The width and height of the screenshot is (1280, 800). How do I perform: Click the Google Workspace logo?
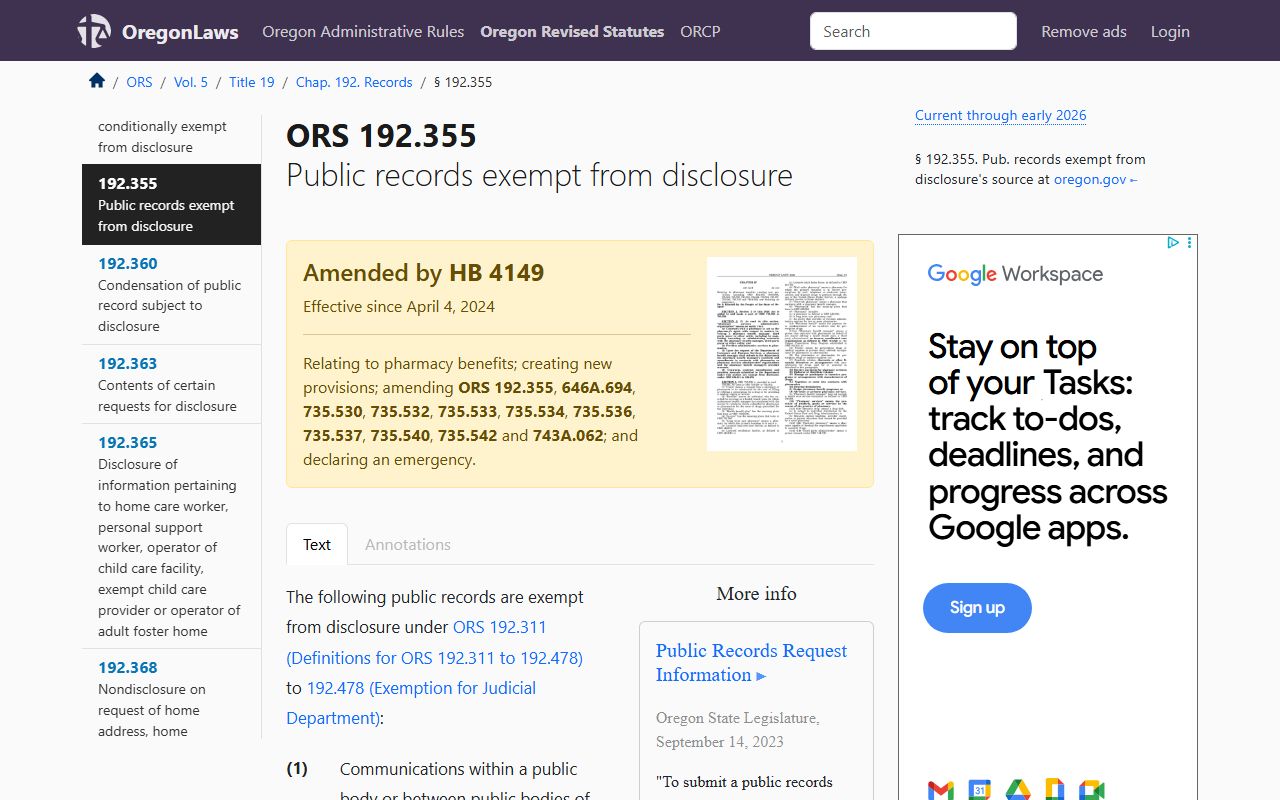pyautogui.click(x=1015, y=274)
